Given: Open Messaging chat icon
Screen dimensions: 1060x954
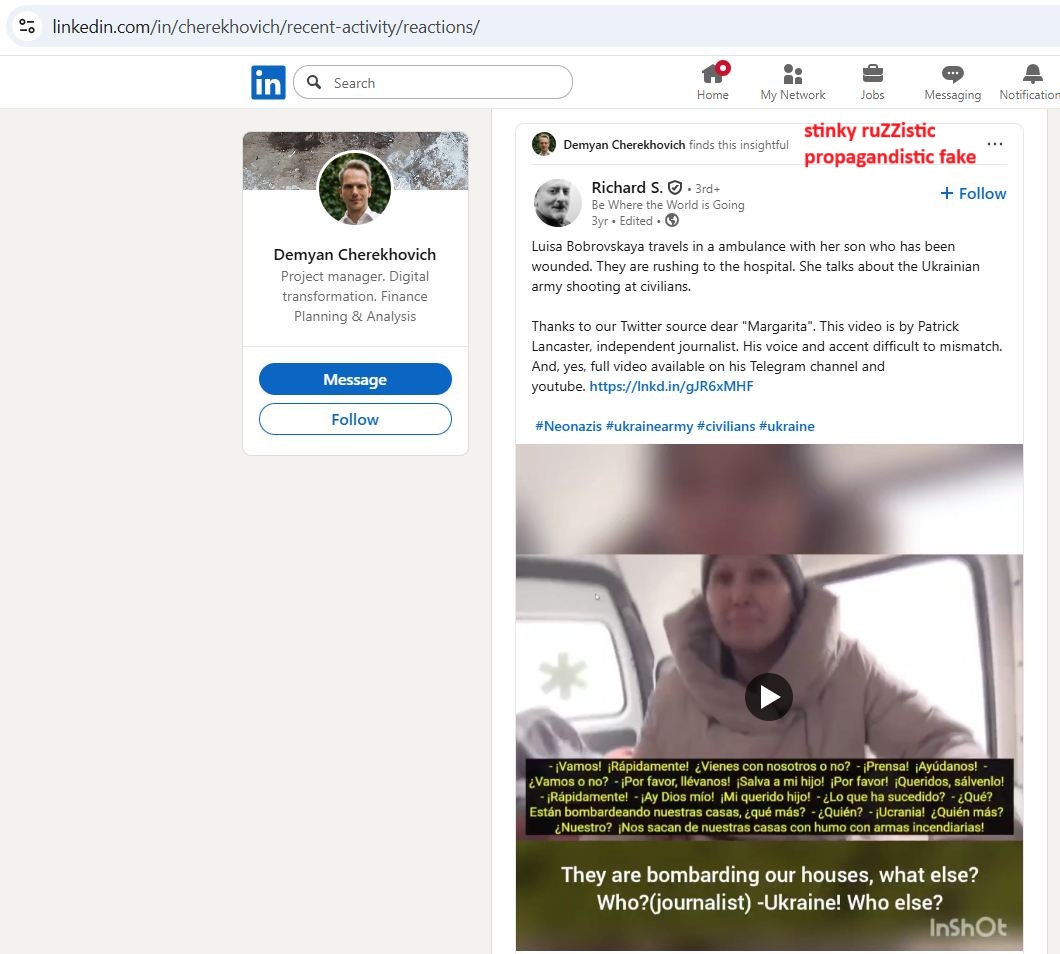Looking at the screenshot, I should pyautogui.click(x=952, y=74).
